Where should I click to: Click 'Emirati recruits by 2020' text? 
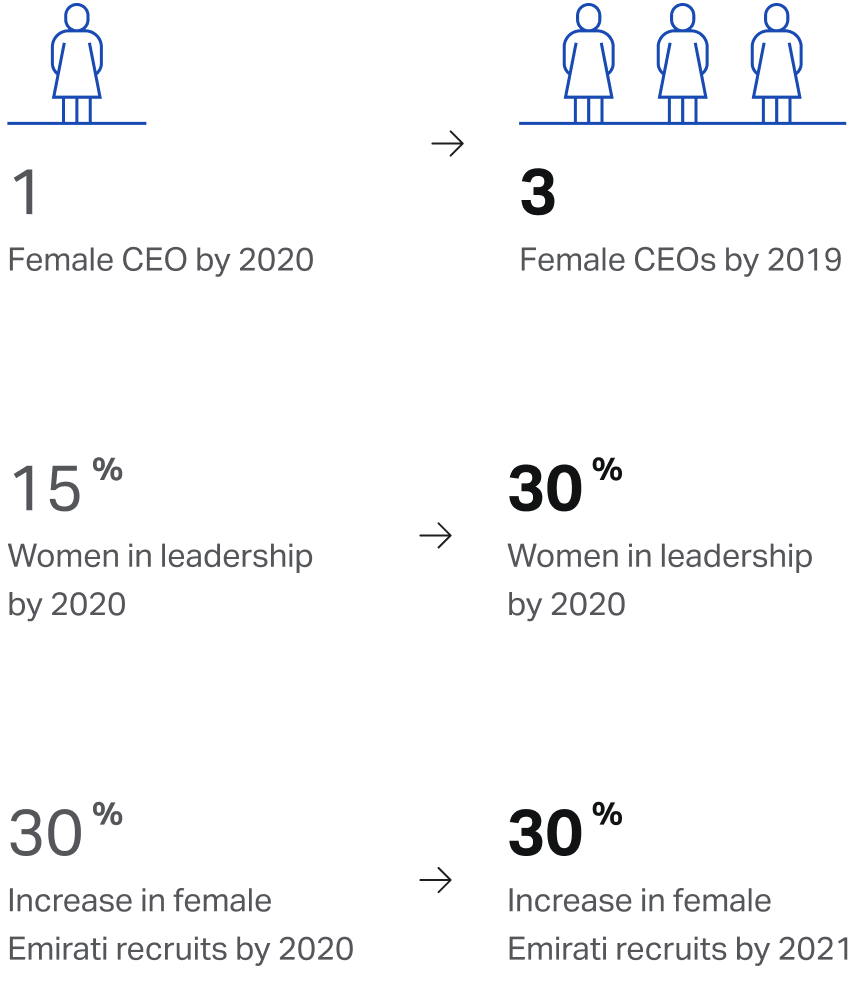tap(181, 949)
